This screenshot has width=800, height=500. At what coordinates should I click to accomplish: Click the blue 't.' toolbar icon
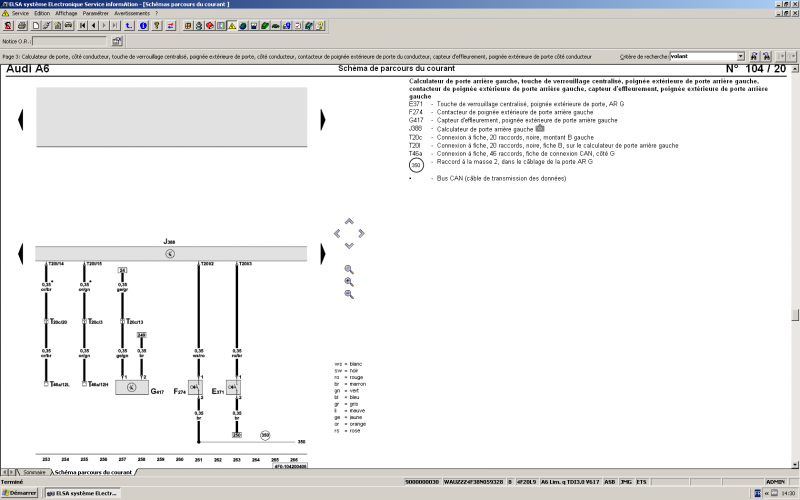(x=129, y=26)
